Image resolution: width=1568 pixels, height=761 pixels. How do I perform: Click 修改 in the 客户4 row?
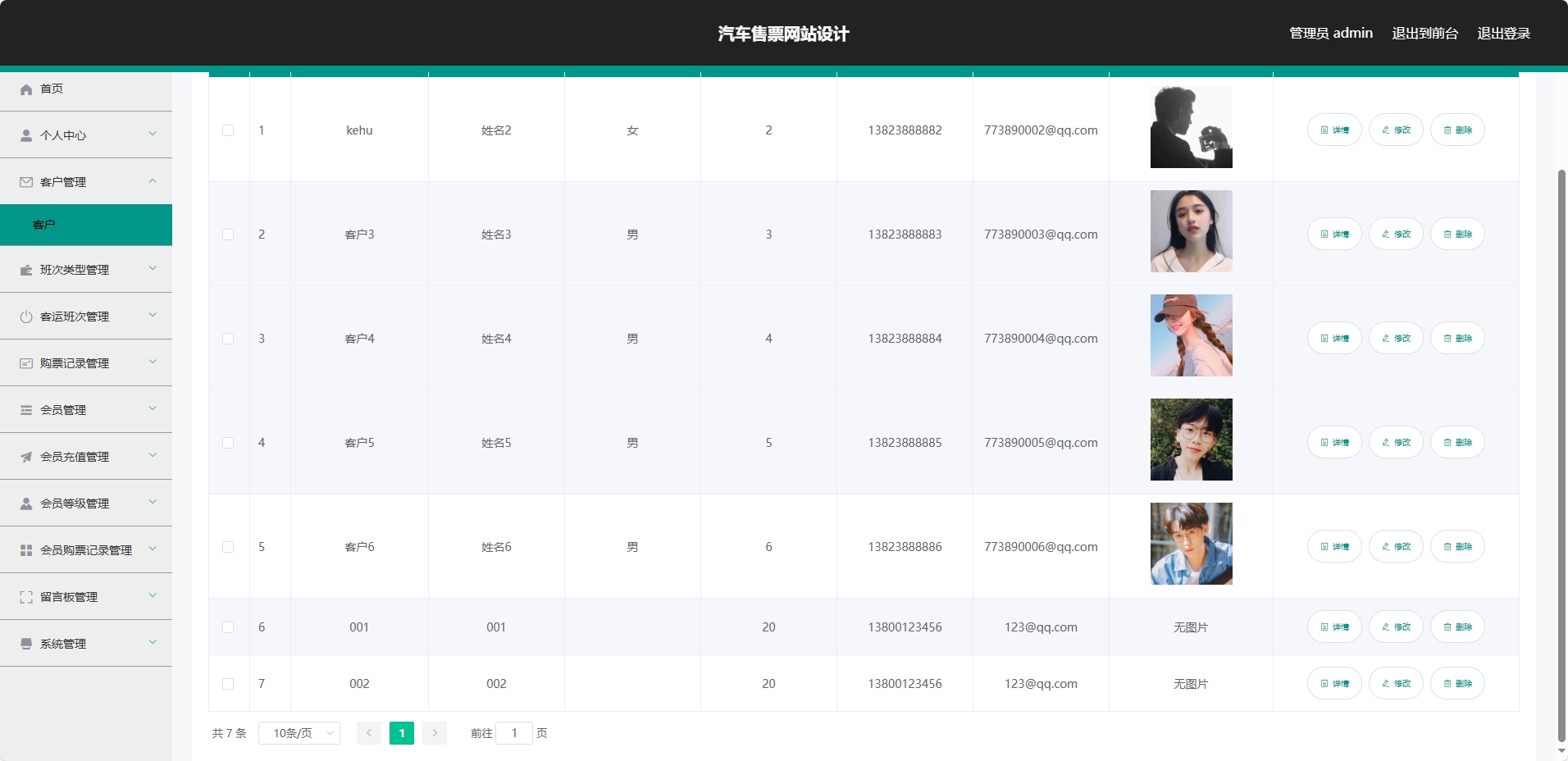point(1396,339)
